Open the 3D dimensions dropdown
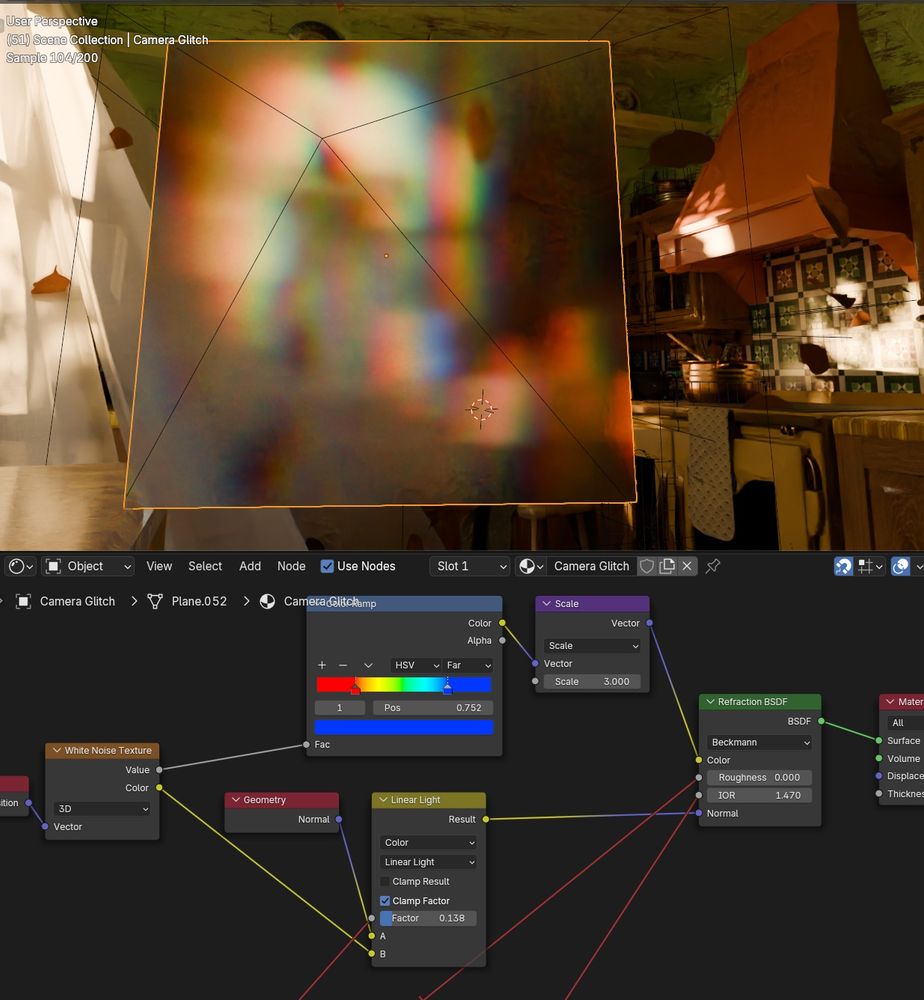This screenshot has width=924, height=1000. pos(102,809)
